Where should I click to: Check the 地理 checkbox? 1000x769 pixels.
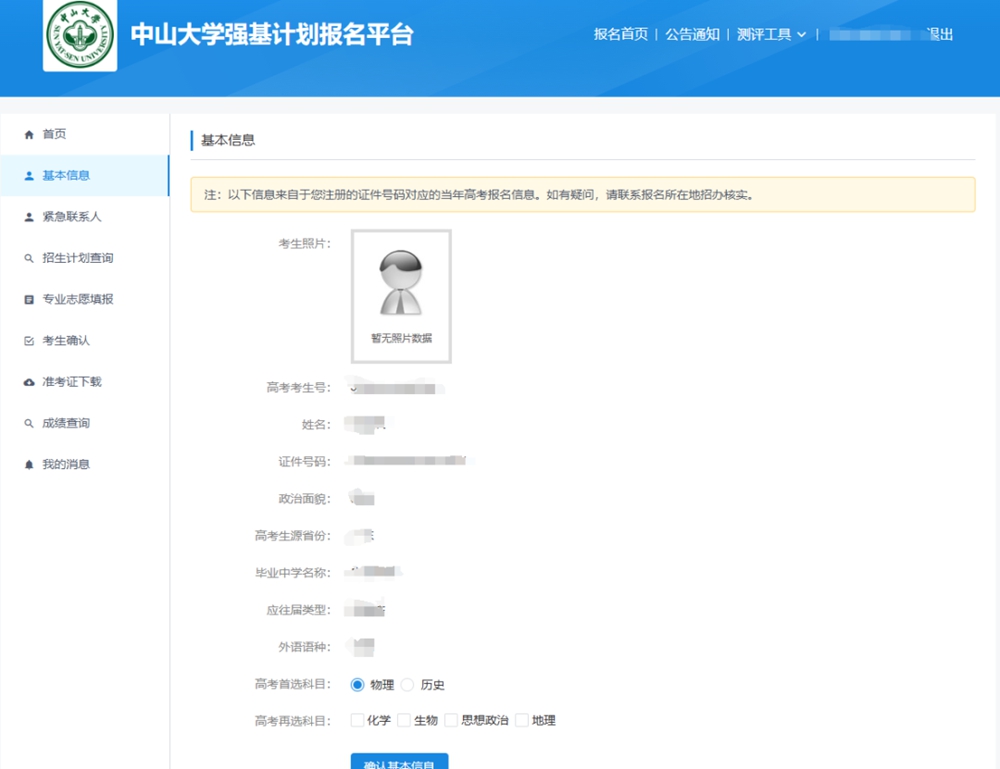pyautogui.click(x=521, y=720)
